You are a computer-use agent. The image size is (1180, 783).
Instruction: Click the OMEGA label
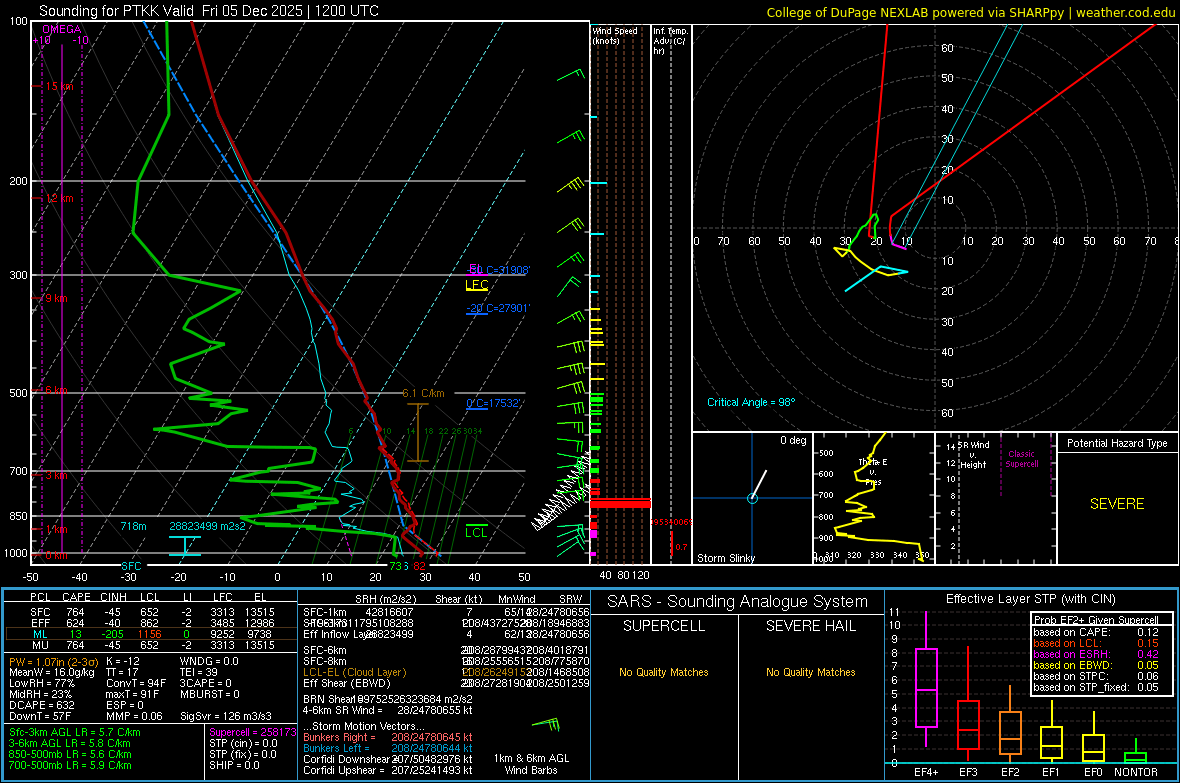[x=62, y=29]
